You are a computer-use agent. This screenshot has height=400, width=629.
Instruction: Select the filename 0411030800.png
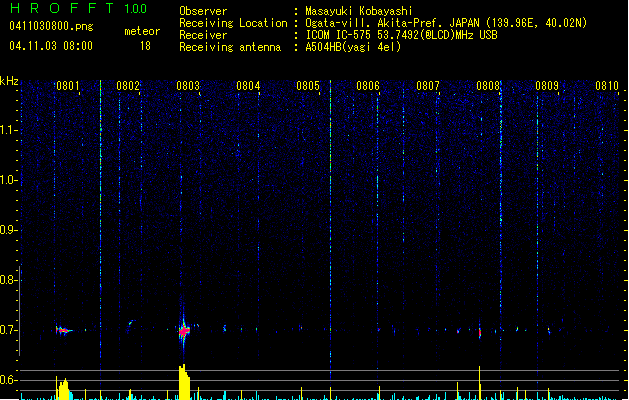(51, 26)
